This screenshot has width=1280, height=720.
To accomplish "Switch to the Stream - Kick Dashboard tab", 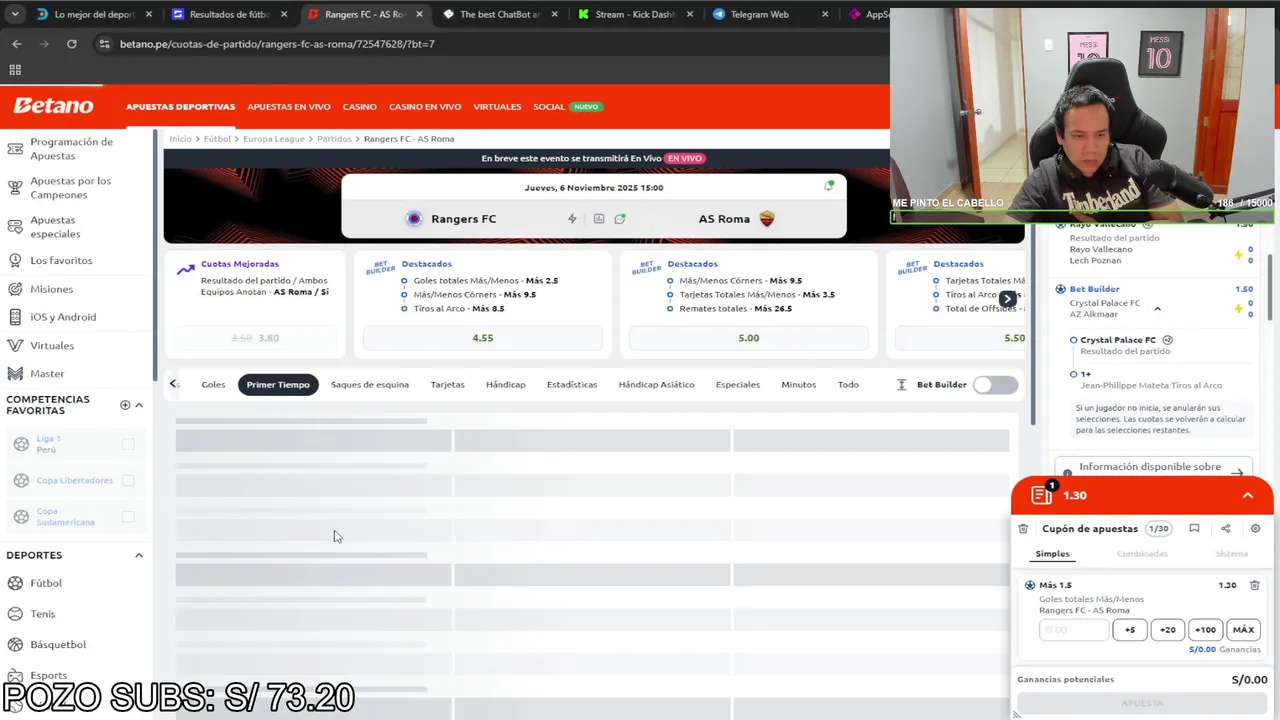I will pos(635,15).
